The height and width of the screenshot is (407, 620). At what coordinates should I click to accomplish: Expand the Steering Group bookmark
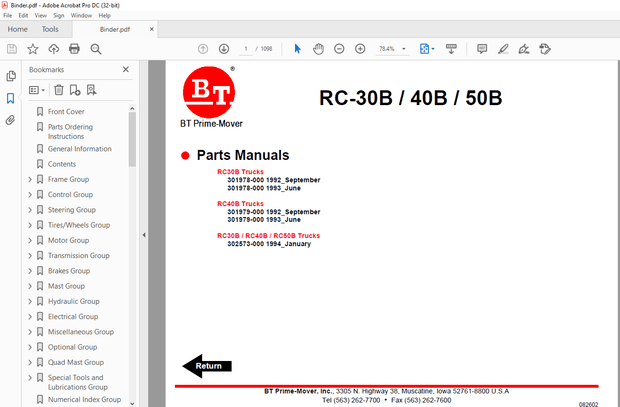[30, 210]
